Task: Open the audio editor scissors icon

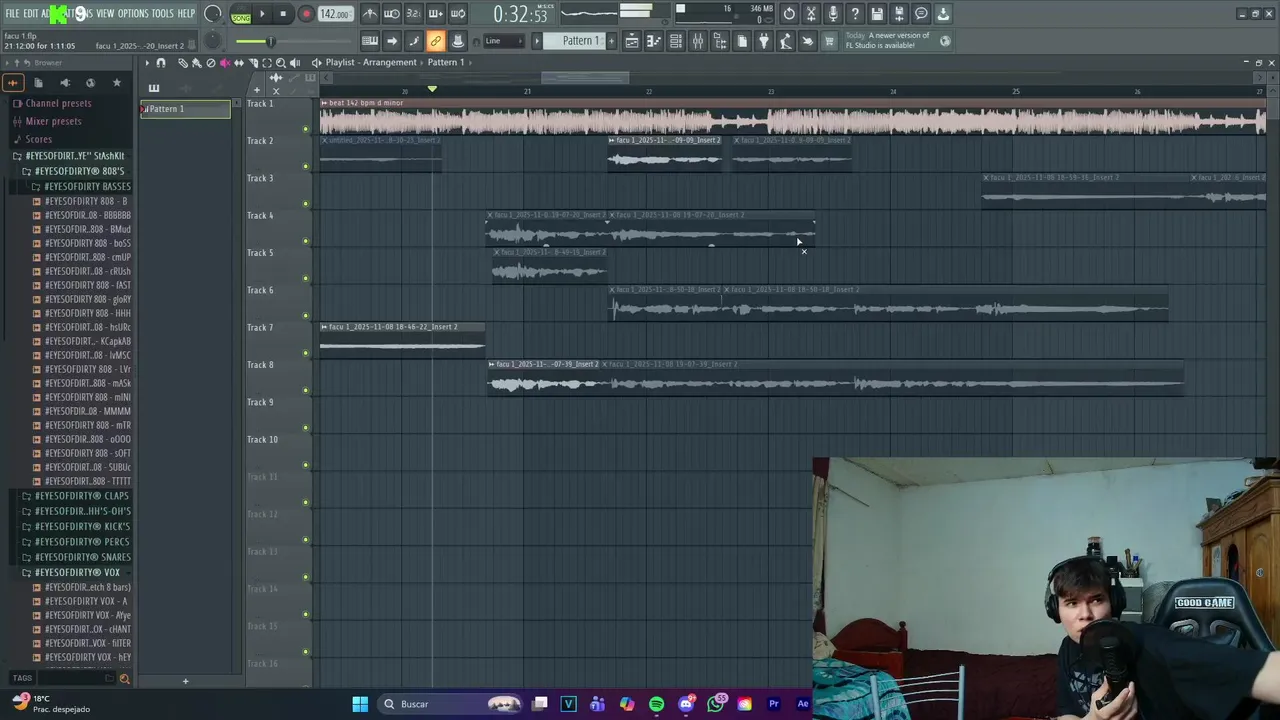Action: [x=811, y=14]
